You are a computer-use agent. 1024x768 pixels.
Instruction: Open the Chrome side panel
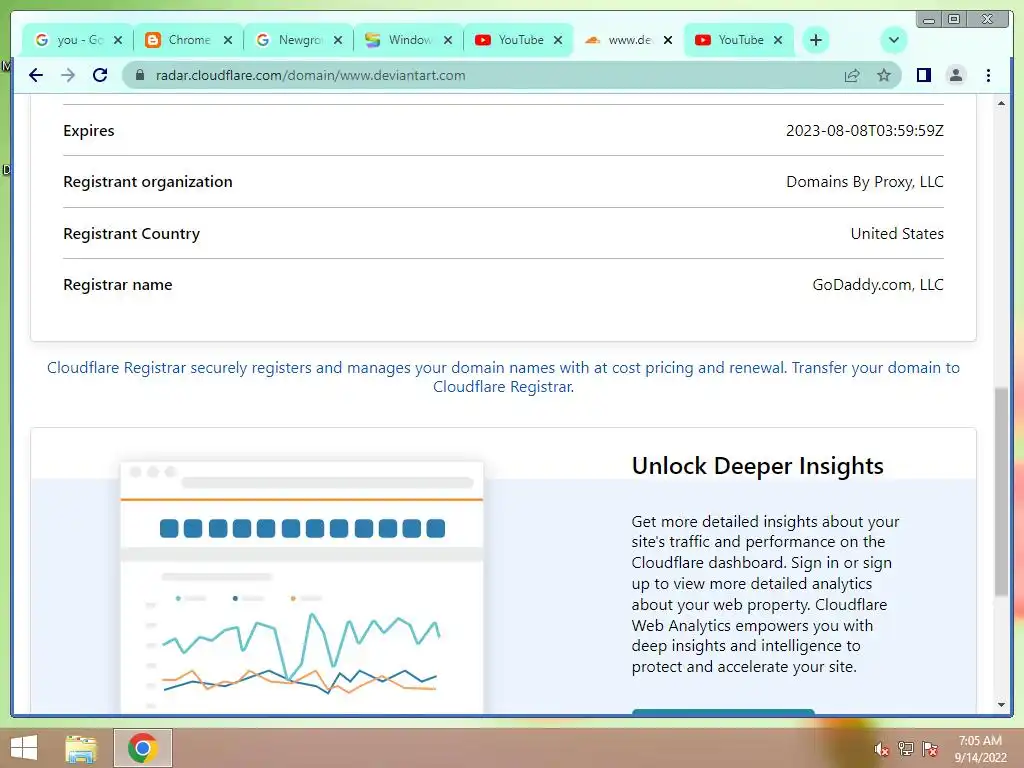(923, 75)
